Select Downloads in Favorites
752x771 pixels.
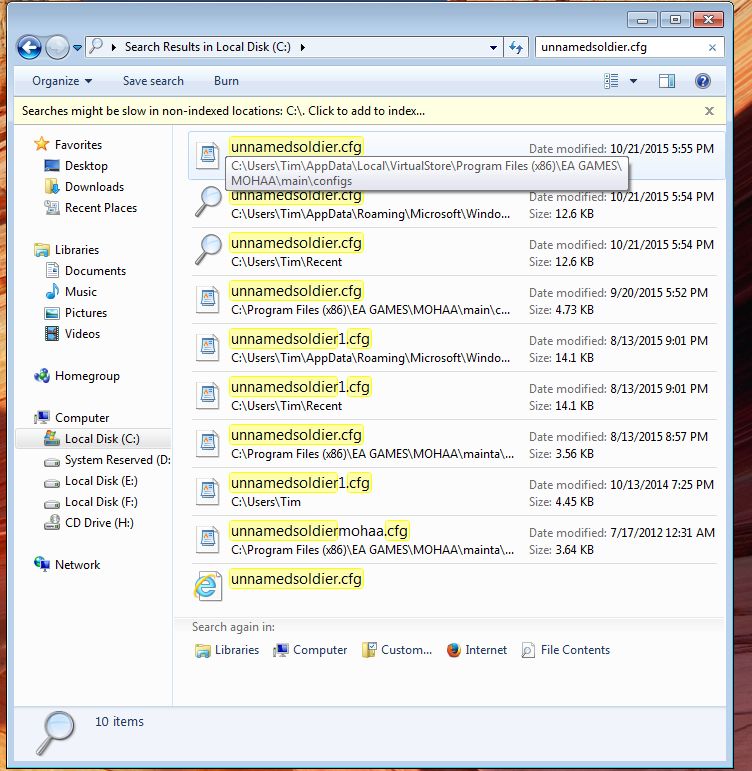pos(94,187)
